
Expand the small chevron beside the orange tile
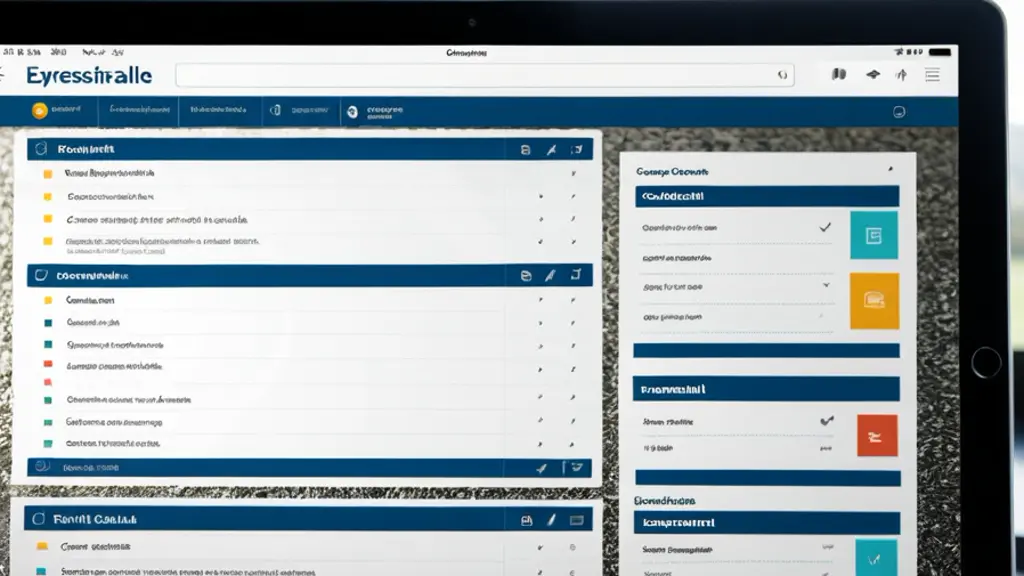(826, 285)
